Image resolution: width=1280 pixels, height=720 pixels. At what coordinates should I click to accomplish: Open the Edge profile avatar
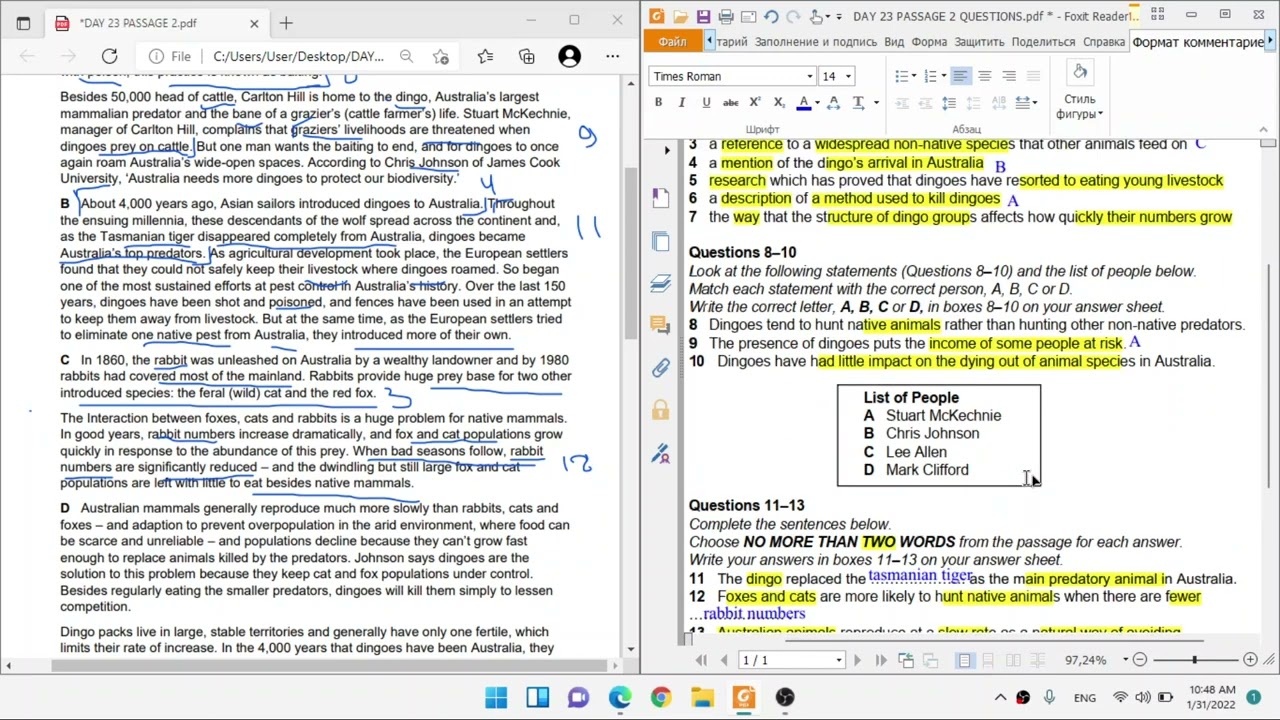569,57
